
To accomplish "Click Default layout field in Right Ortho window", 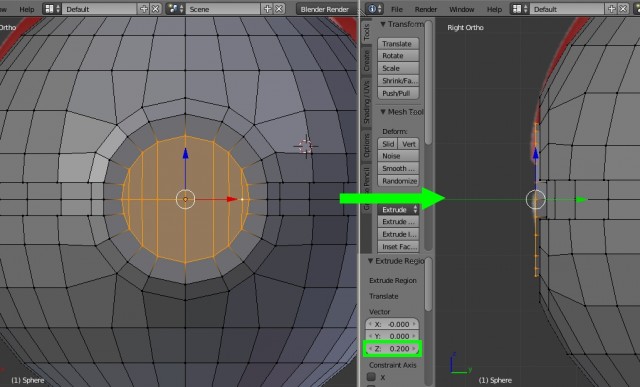I will pos(567,9).
